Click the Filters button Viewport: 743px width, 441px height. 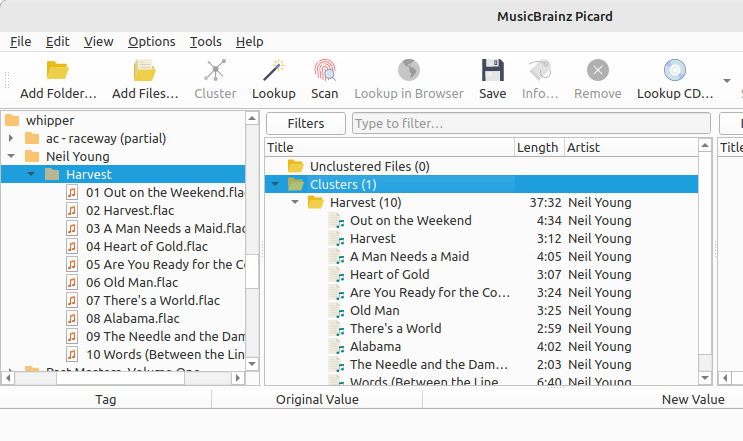(x=306, y=124)
